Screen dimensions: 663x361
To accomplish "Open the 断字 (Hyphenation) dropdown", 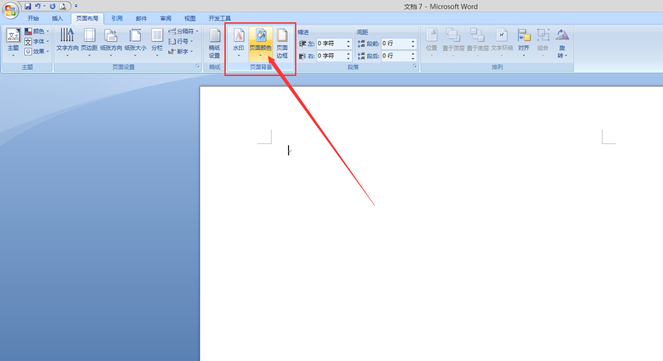I will point(181,52).
